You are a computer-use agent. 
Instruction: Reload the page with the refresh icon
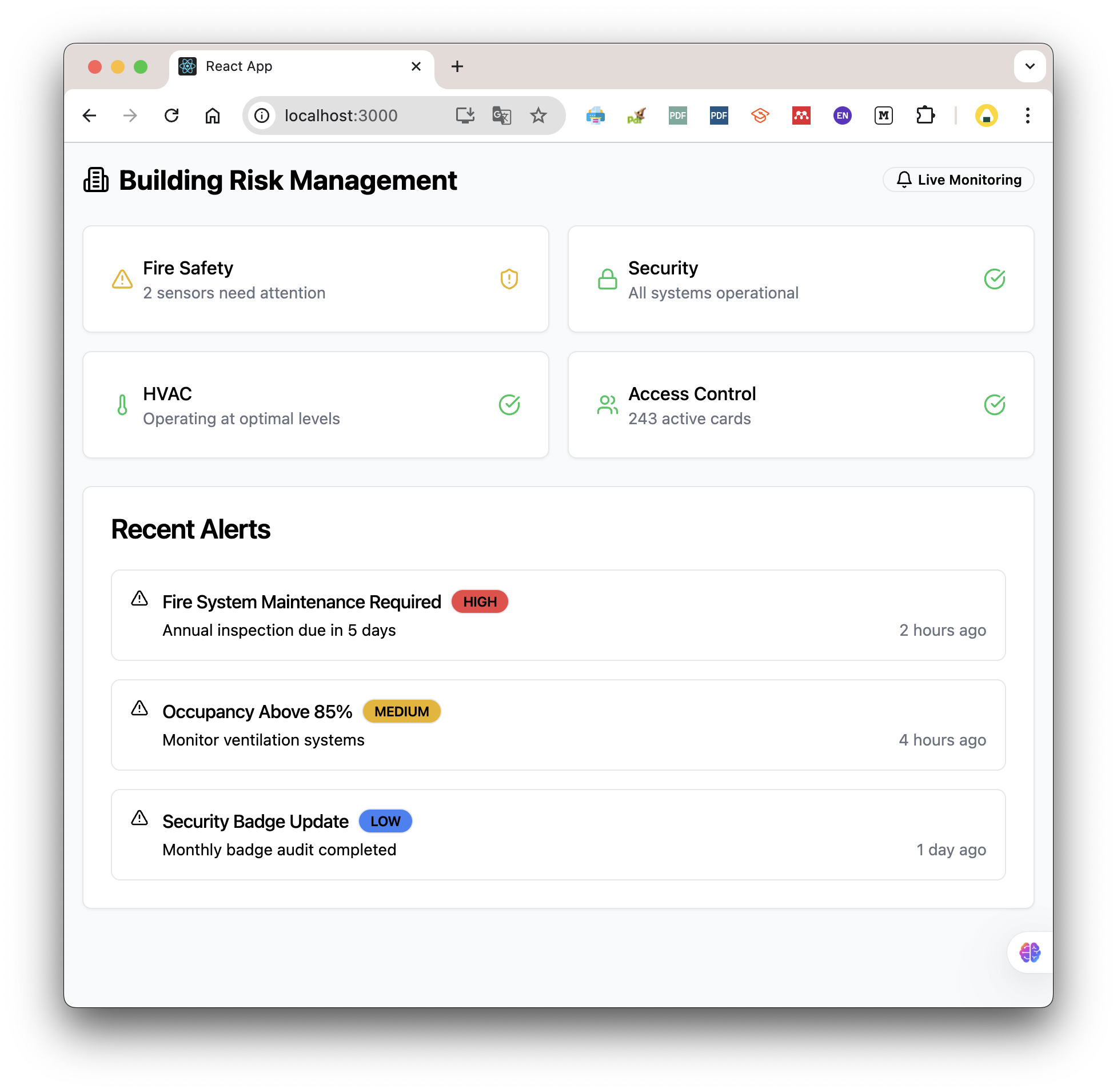(171, 116)
